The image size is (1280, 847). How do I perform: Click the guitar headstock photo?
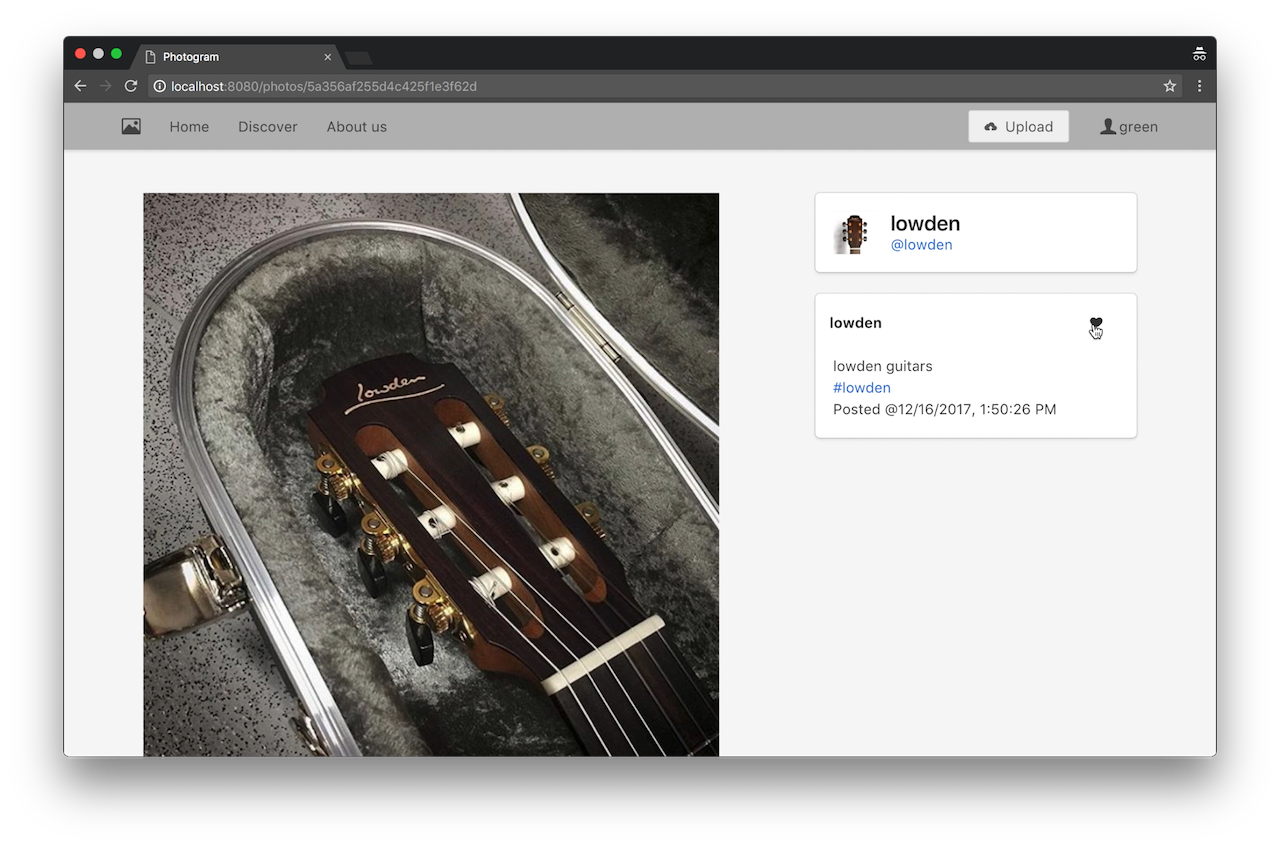point(431,474)
